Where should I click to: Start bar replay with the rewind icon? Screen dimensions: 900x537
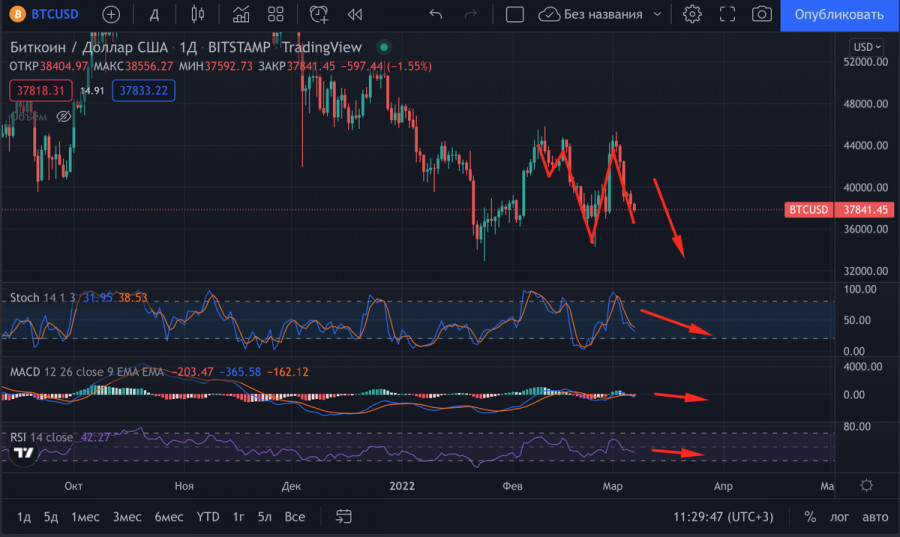click(x=355, y=14)
